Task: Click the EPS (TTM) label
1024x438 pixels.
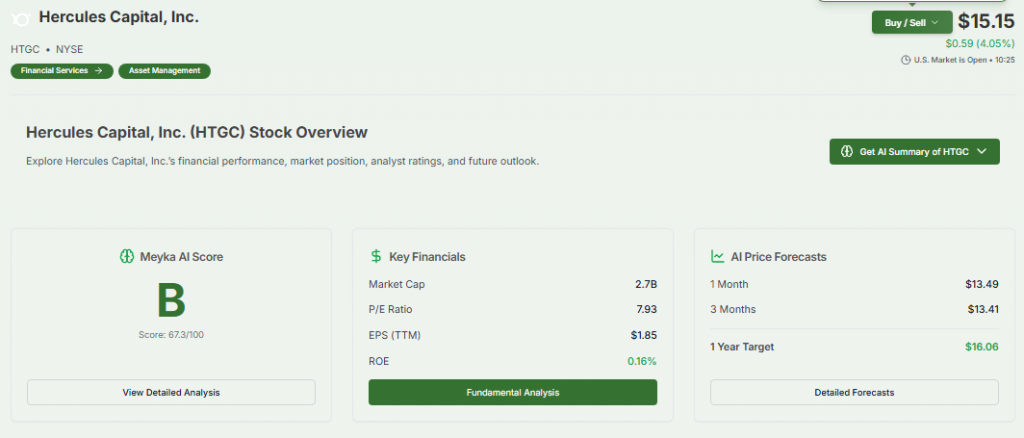Action: [394, 336]
